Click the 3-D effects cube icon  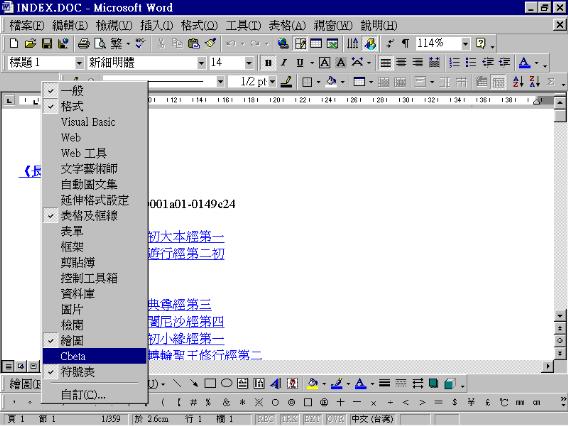449,384
